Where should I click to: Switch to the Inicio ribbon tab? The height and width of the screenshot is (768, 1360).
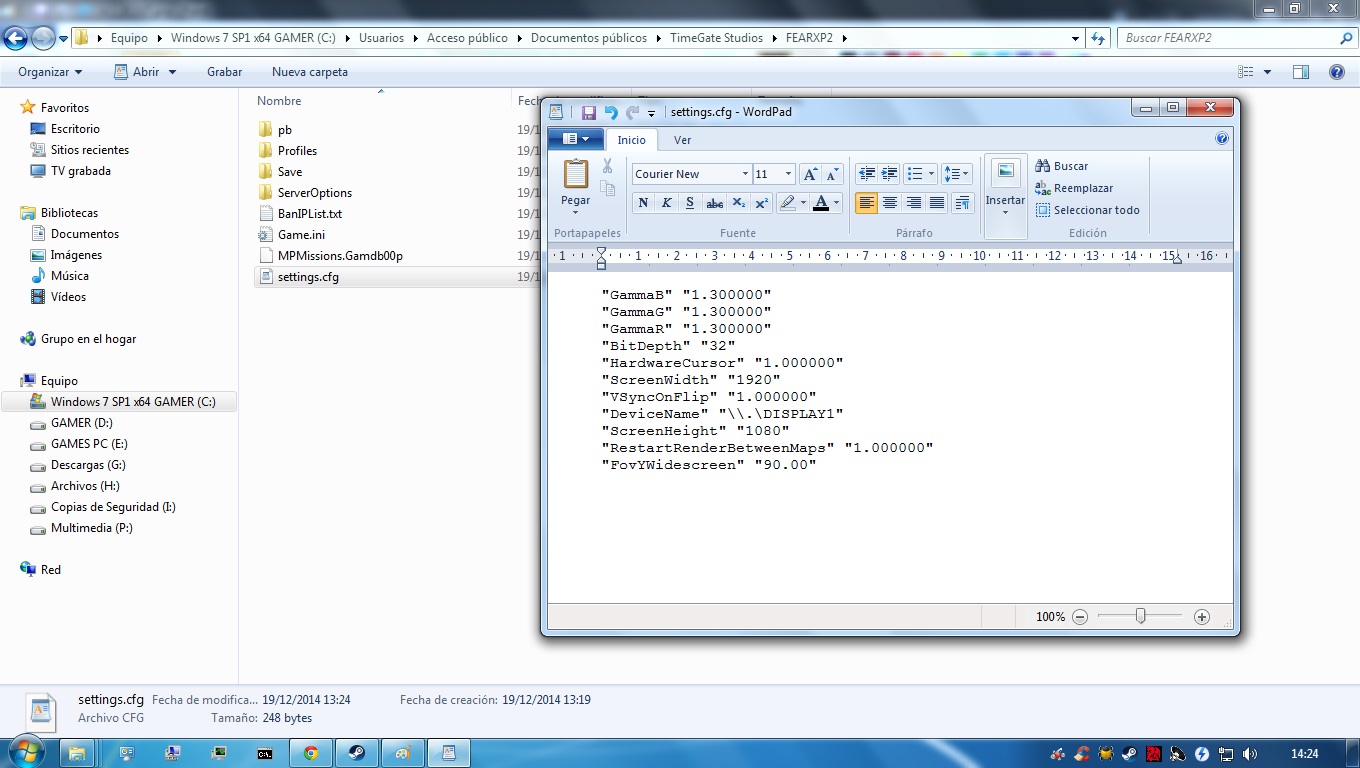pyautogui.click(x=632, y=140)
